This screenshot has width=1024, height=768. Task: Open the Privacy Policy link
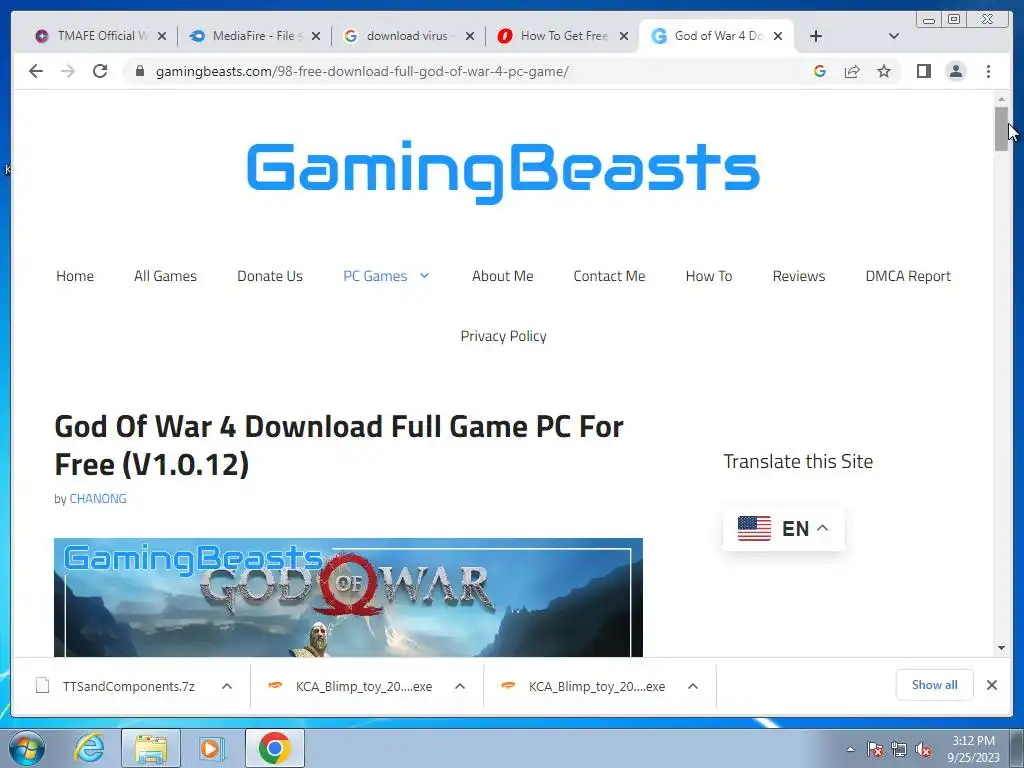[x=504, y=336]
